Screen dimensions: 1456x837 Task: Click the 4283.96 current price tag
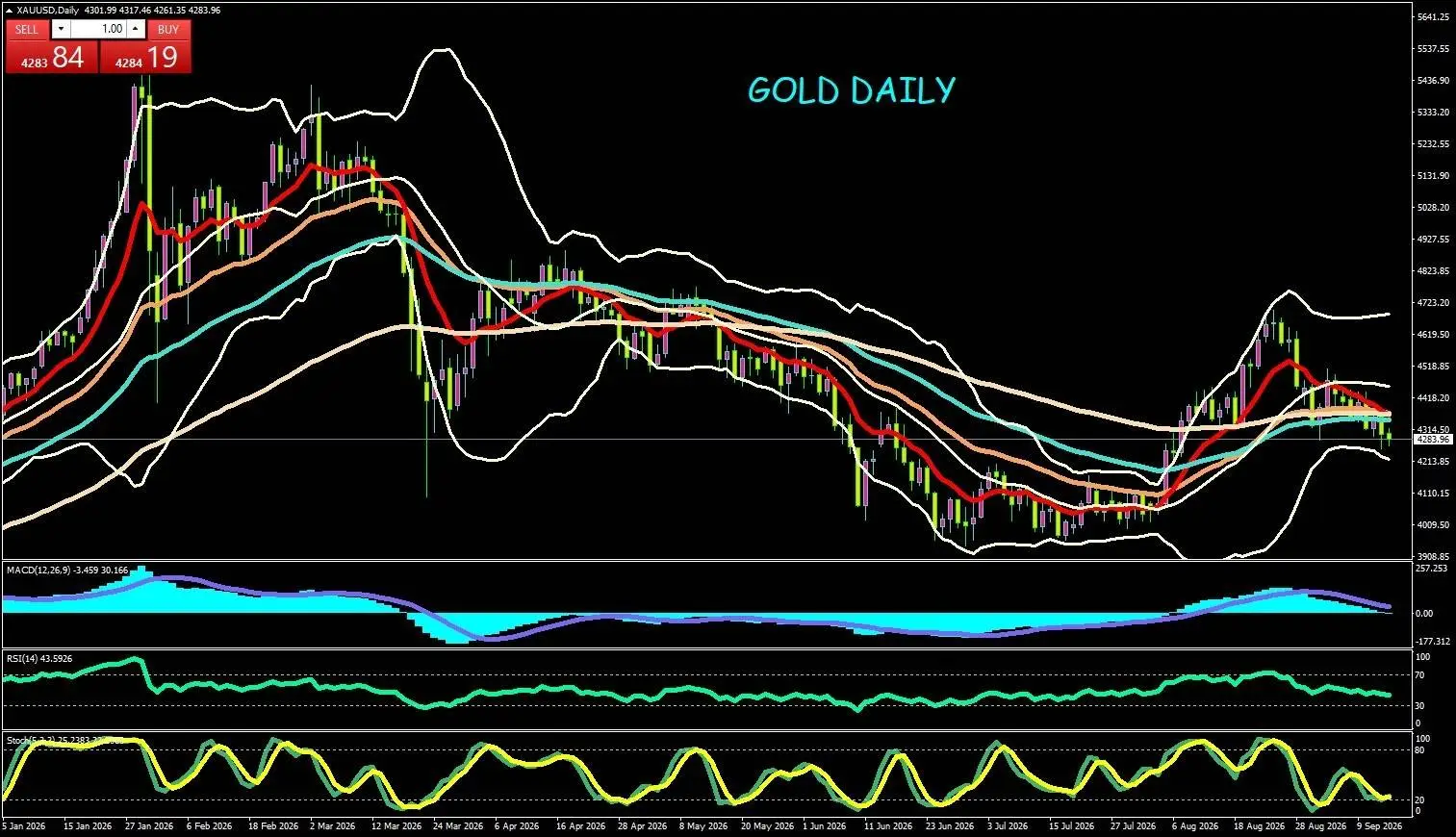pos(1432,440)
